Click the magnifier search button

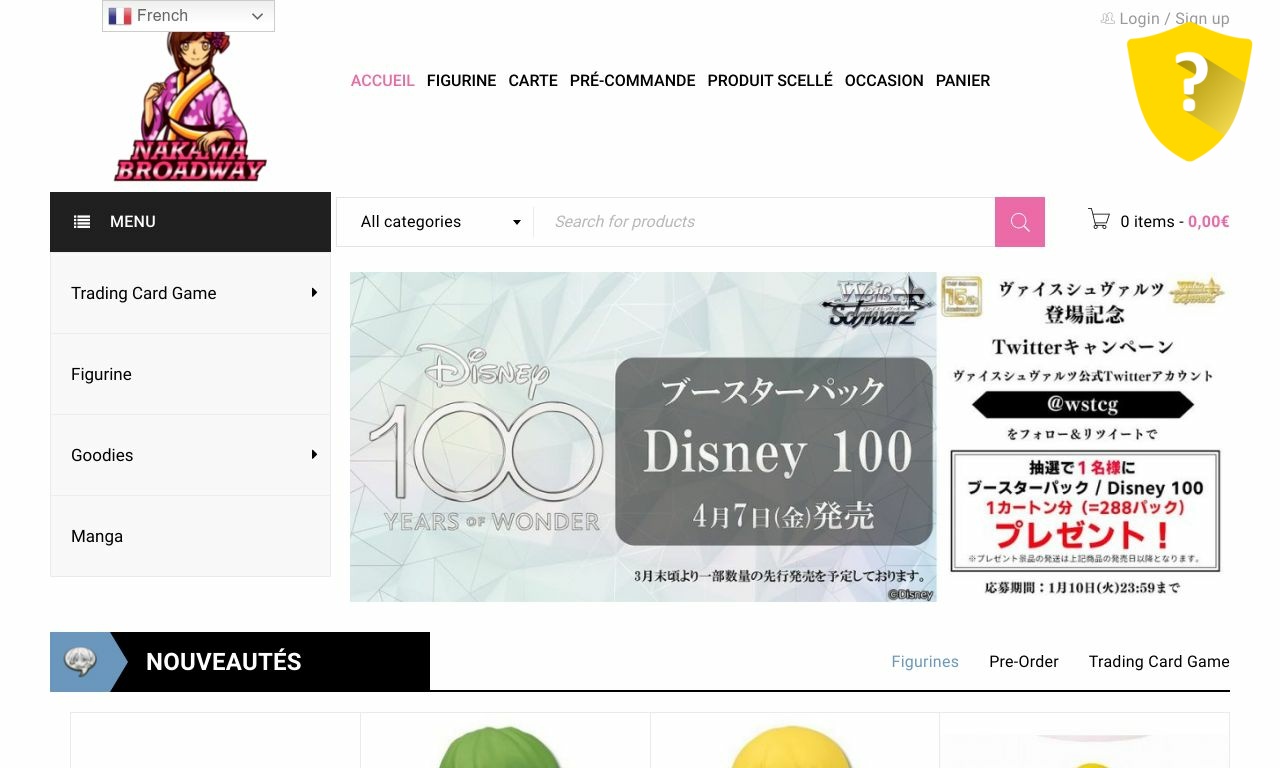tap(1020, 222)
